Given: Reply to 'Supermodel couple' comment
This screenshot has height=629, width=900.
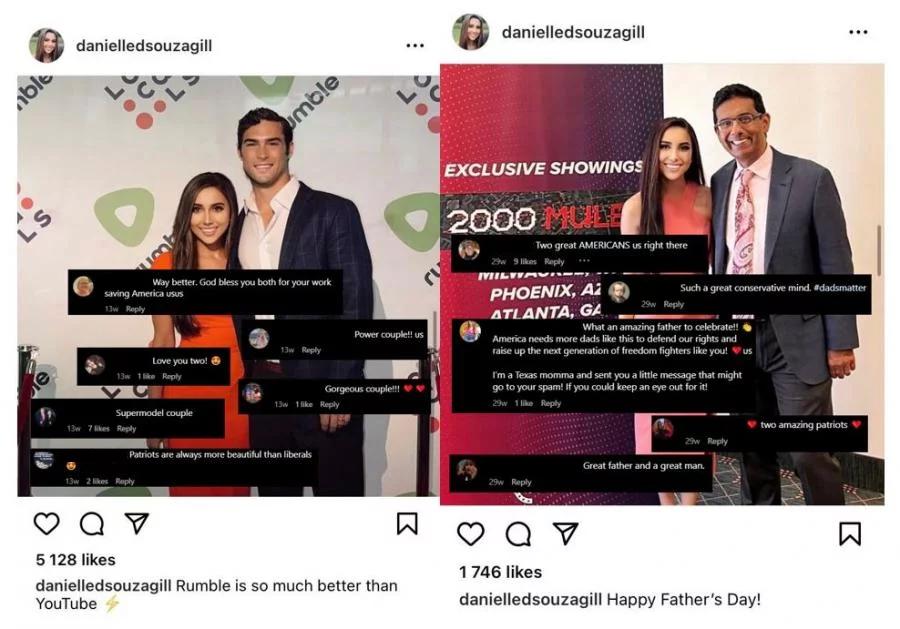Looking at the screenshot, I should (x=126, y=428).
